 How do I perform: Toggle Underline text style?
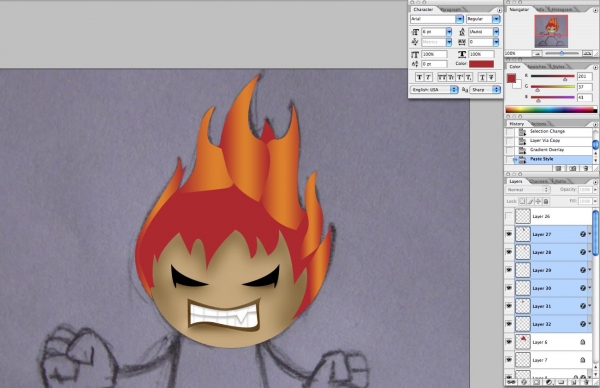[482, 77]
